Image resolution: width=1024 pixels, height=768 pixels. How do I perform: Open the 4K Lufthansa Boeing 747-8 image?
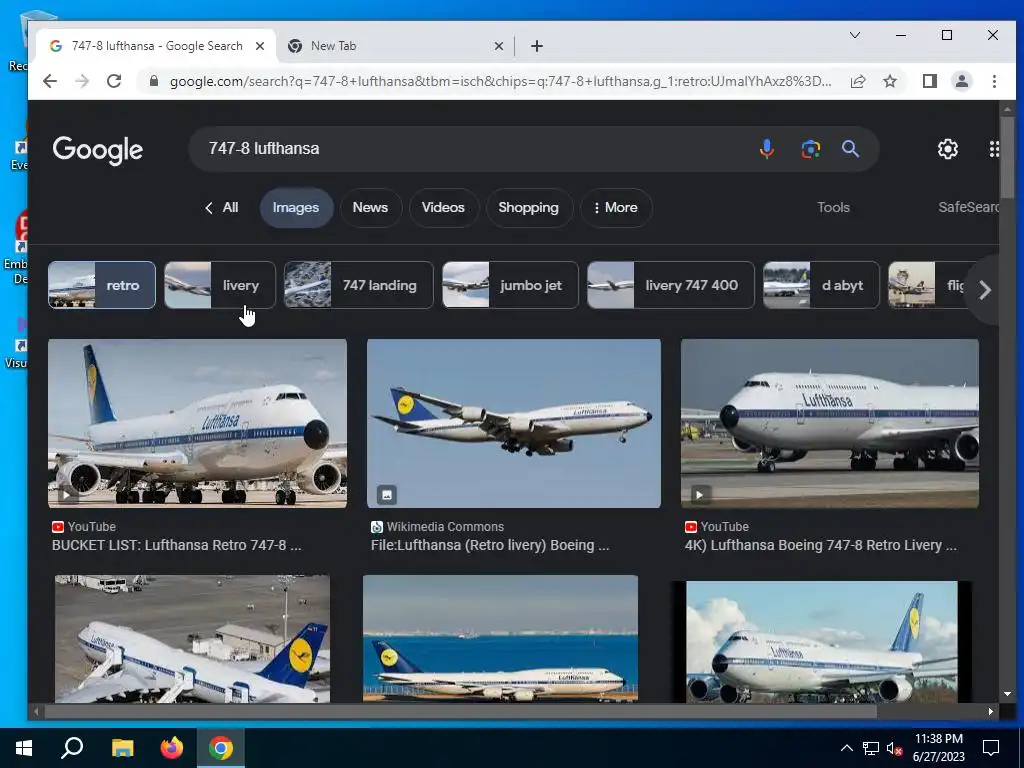click(x=829, y=423)
